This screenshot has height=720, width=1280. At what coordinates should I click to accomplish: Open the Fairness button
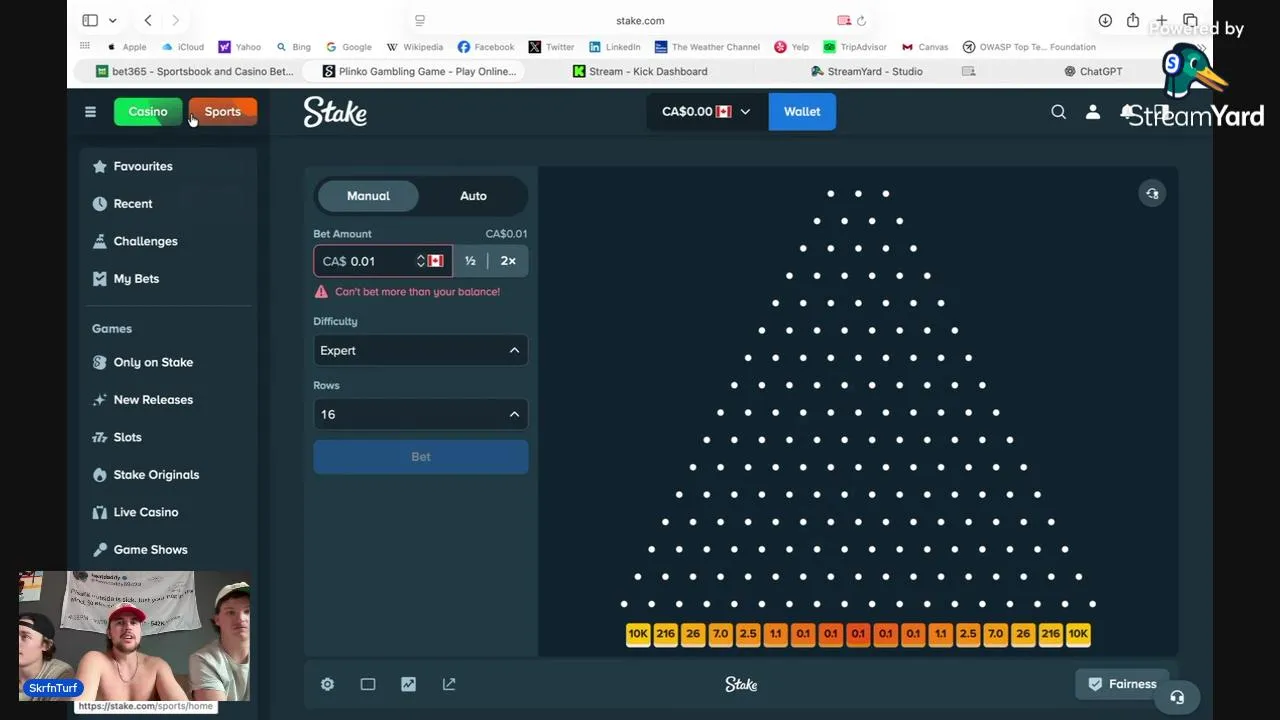[x=1122, y=684]
